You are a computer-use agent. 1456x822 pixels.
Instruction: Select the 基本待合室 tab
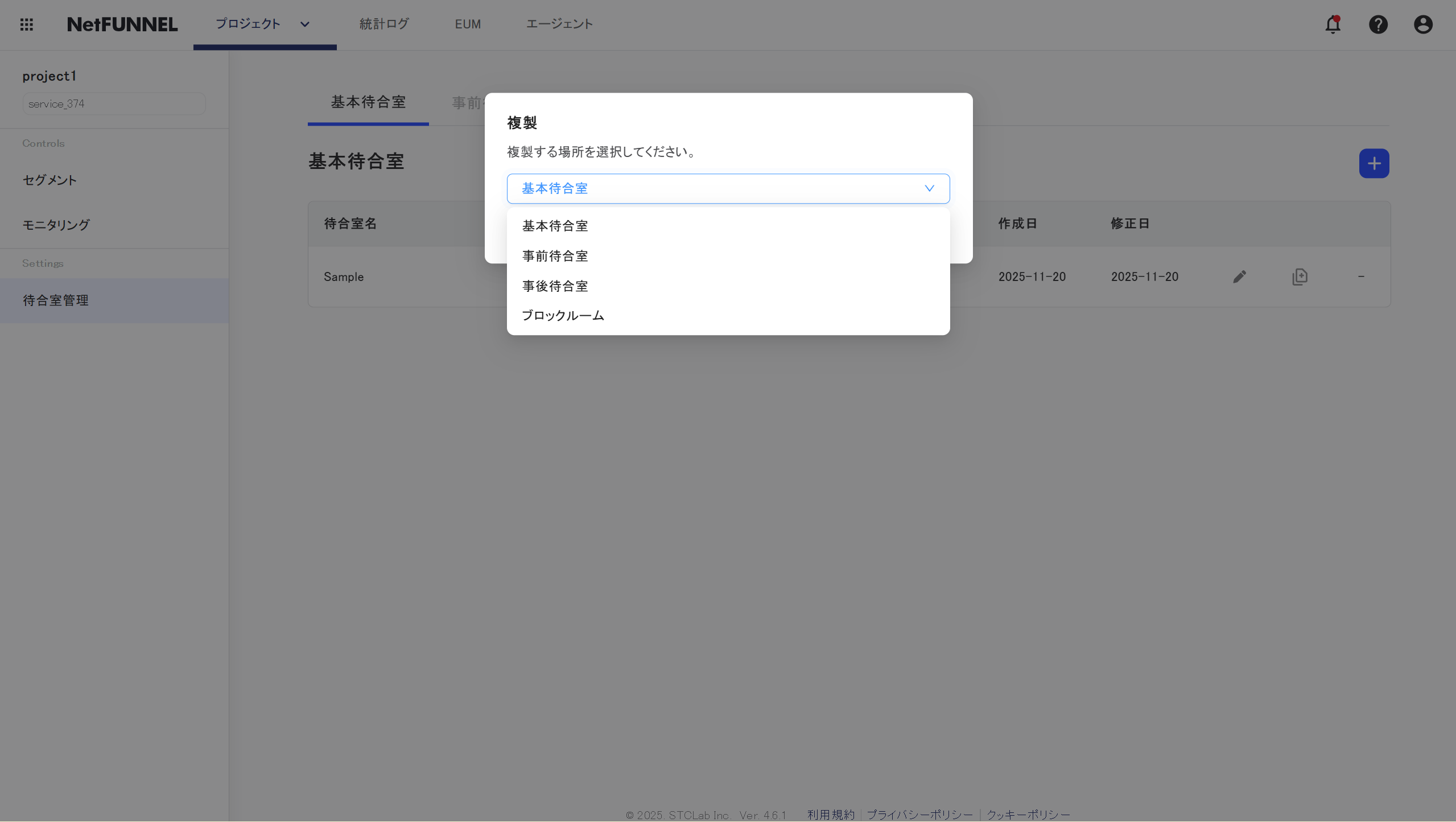pyautogui.click(x=368, y=102)
